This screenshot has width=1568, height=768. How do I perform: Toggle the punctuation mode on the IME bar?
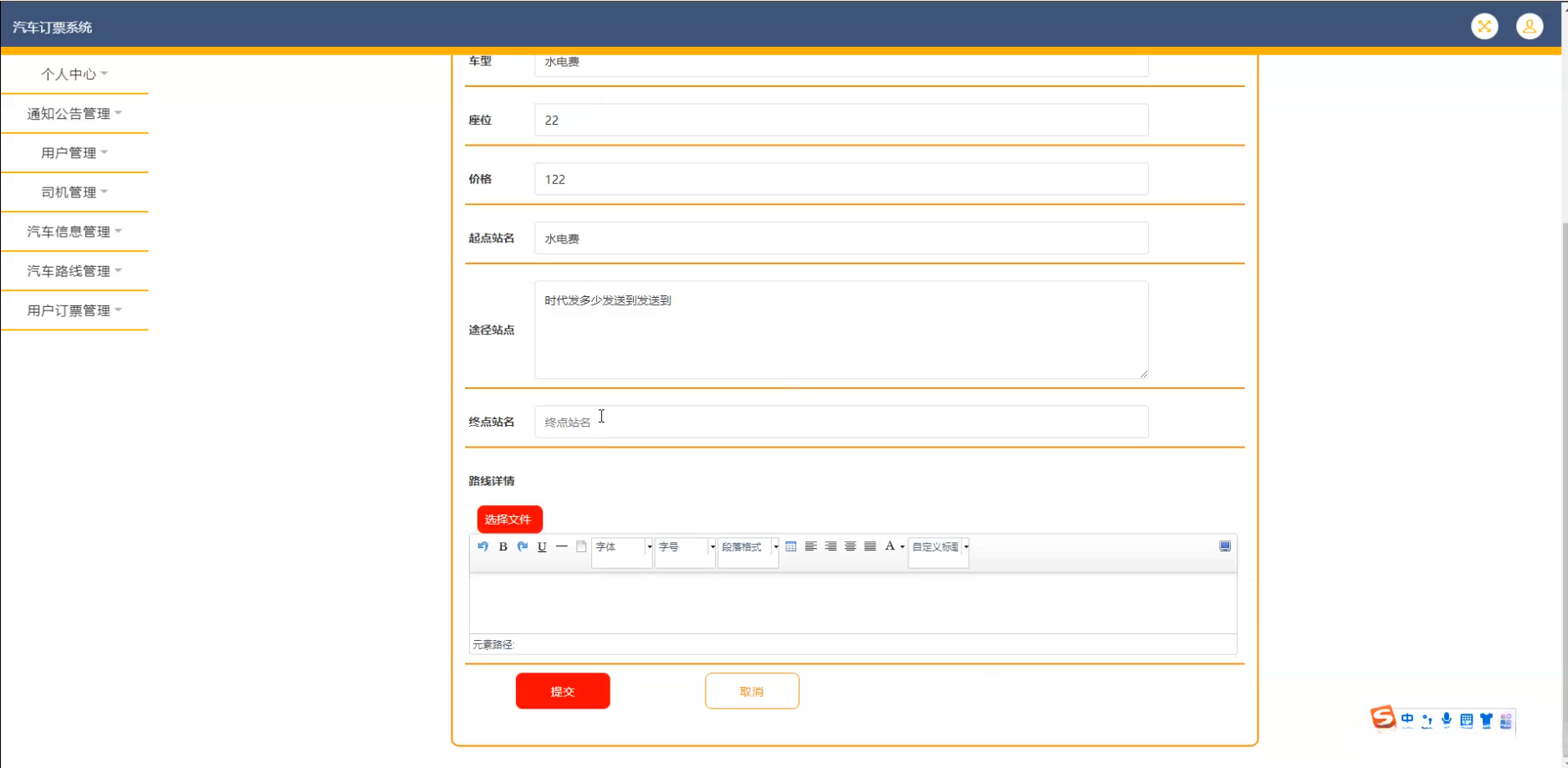click(1427, 720)
